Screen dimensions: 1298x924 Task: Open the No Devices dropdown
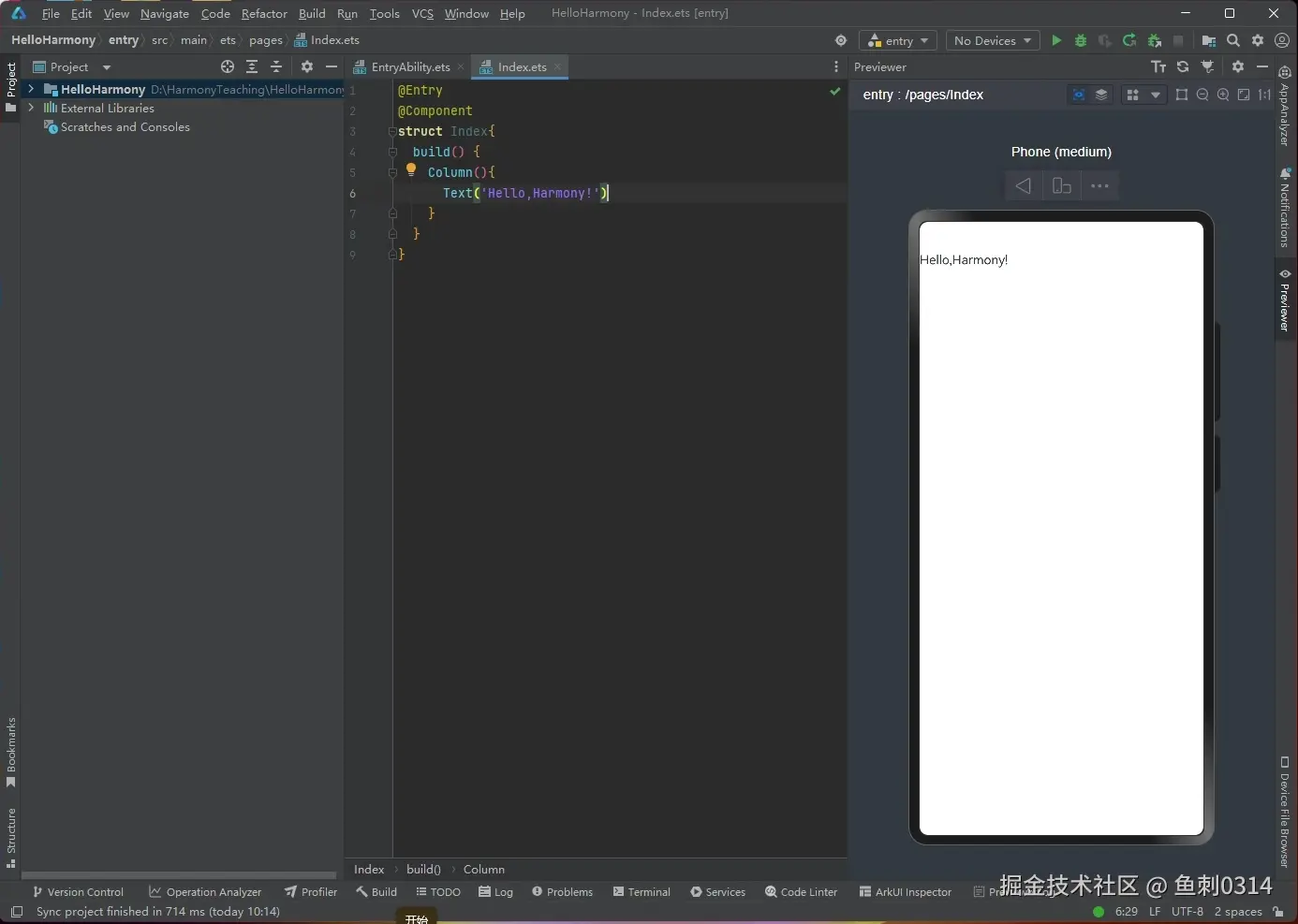992,40
